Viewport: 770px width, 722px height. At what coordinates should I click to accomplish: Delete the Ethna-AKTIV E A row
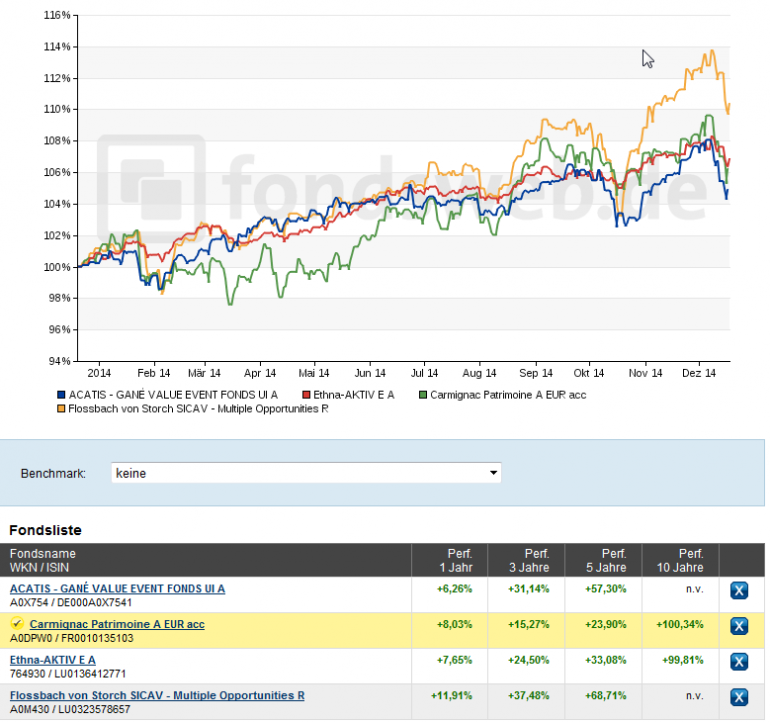[x=739, y=662]
